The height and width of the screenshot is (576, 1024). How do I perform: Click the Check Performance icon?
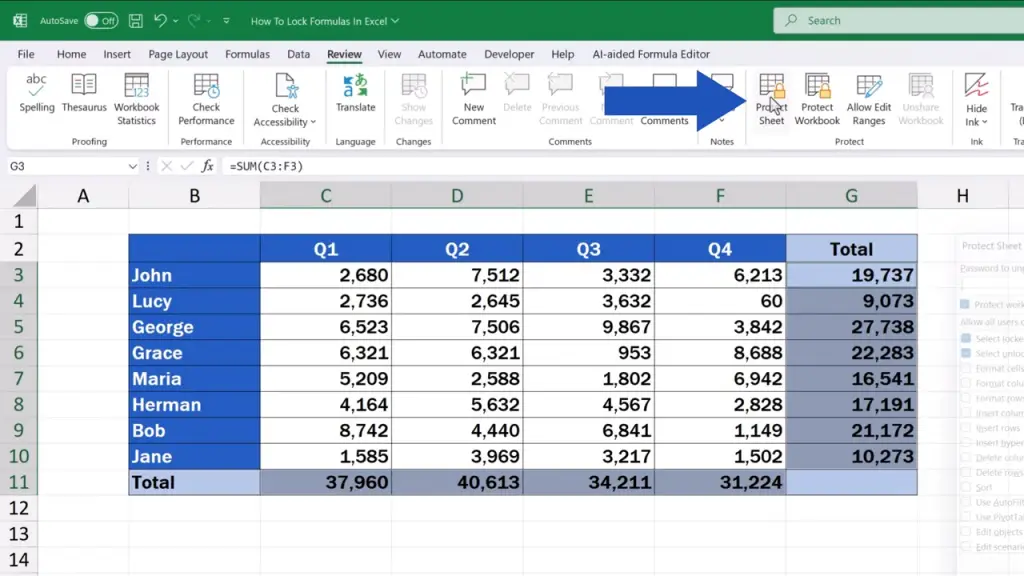206,99
